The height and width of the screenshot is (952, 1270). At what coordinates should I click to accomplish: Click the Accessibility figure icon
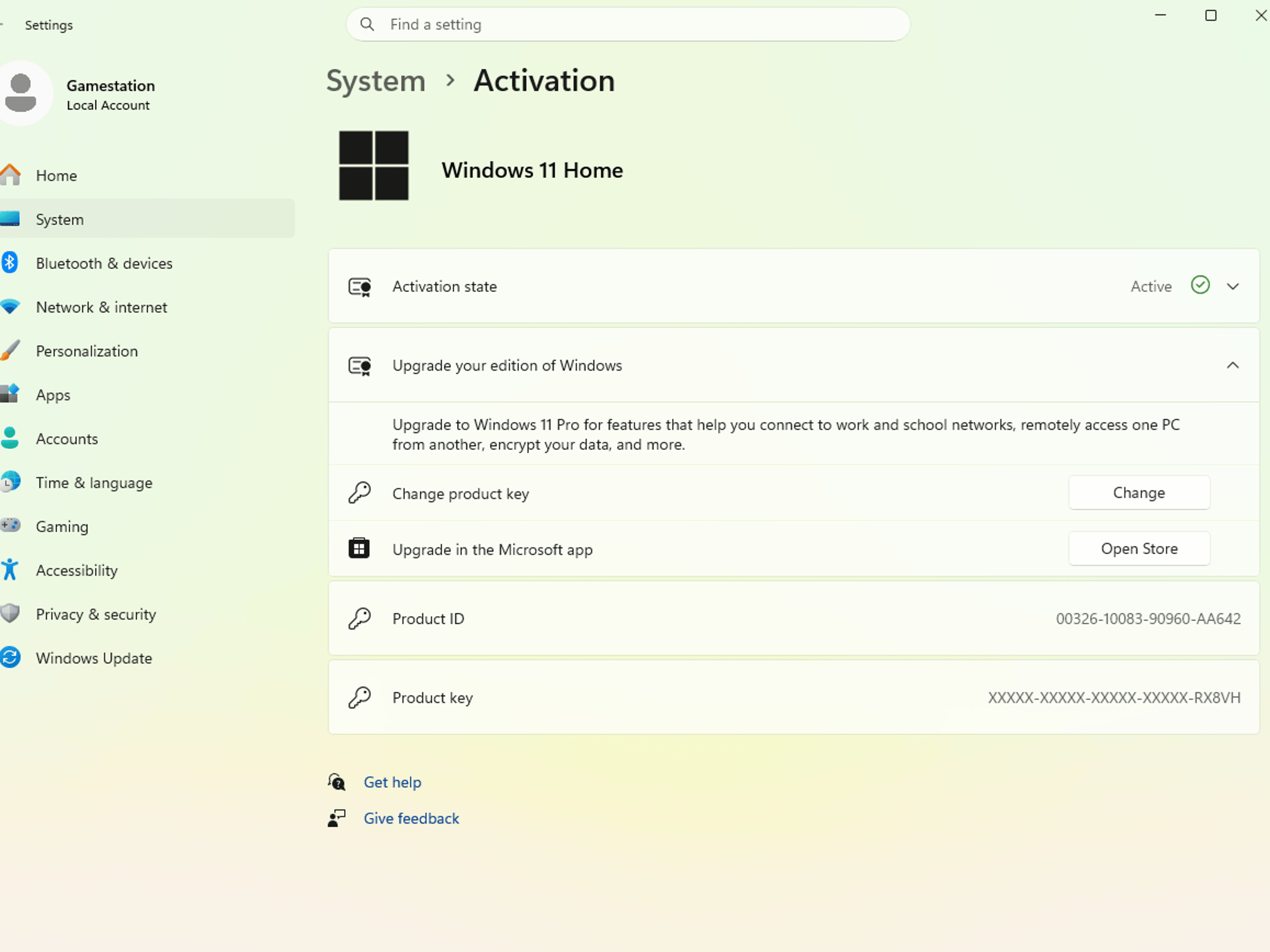(9, 570)
